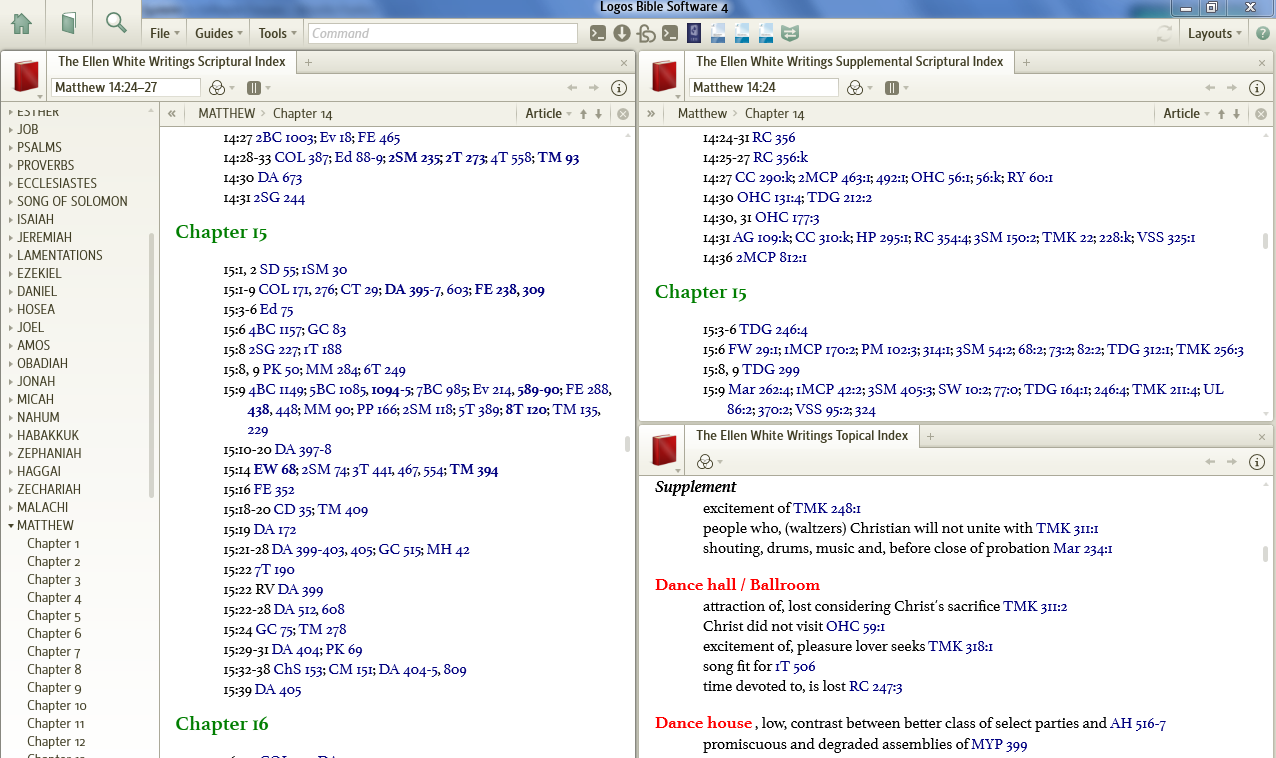Click the green sync arrows shortcut icon
Image resolution: width=1276 pixels, height=758 pixels.
tap(790, 33)
